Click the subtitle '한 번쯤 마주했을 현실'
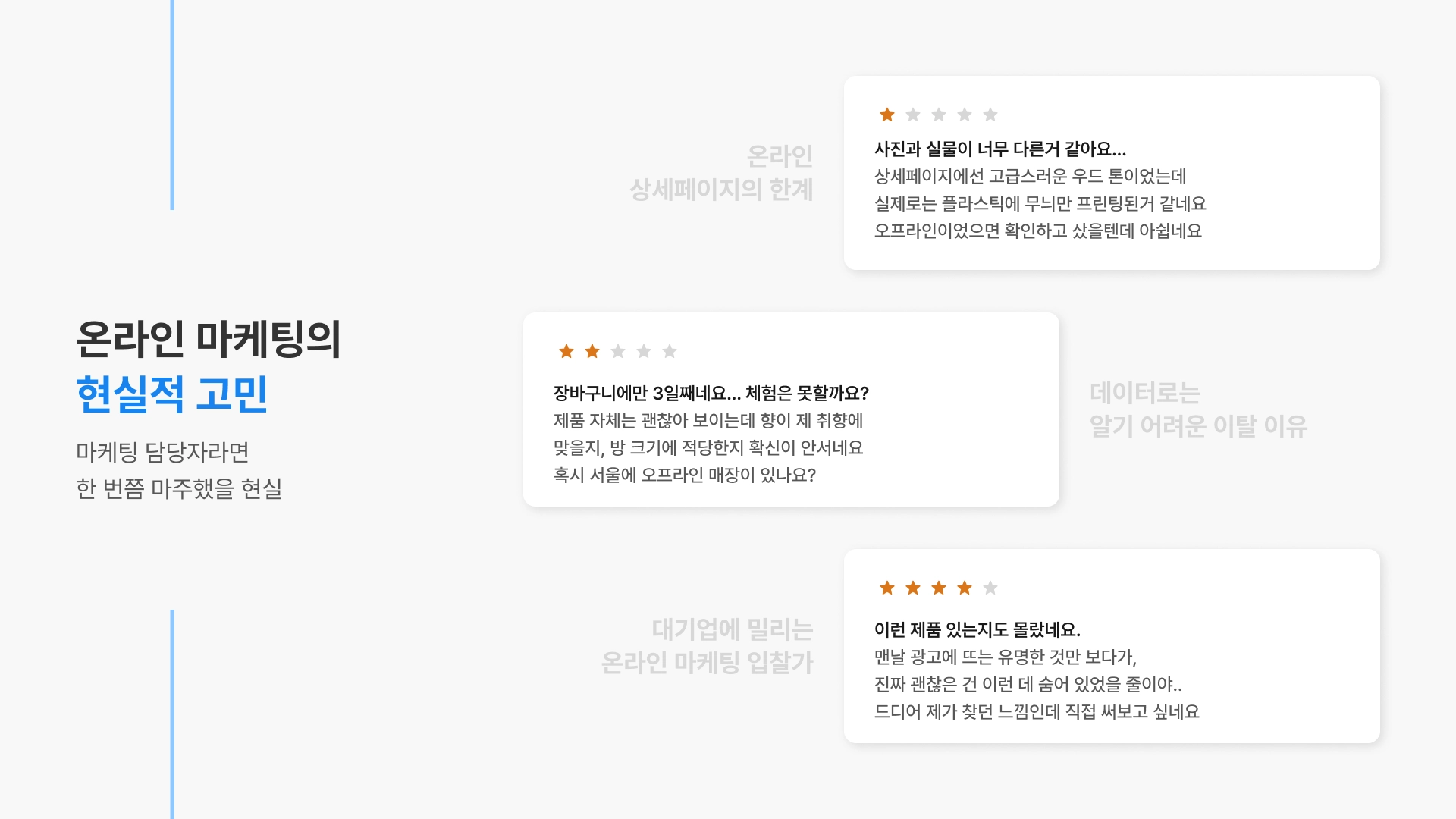 tap(179, 488)
